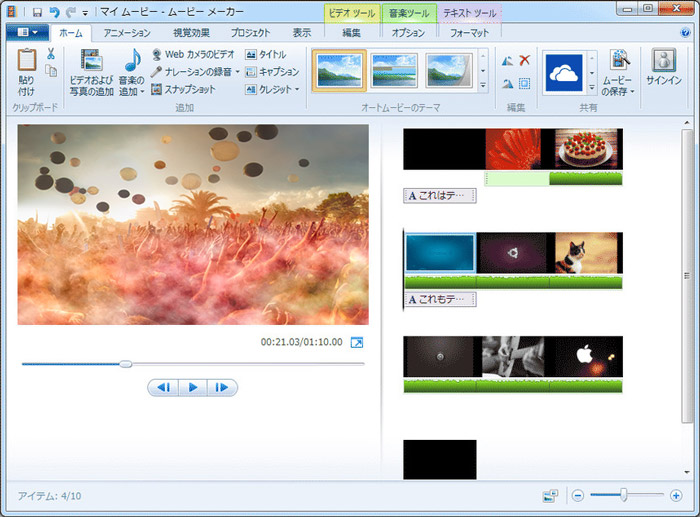Viewport: 700px width, 517px height.
Task: Select the strawberry cake clip
Action: [x=586, y=149]
